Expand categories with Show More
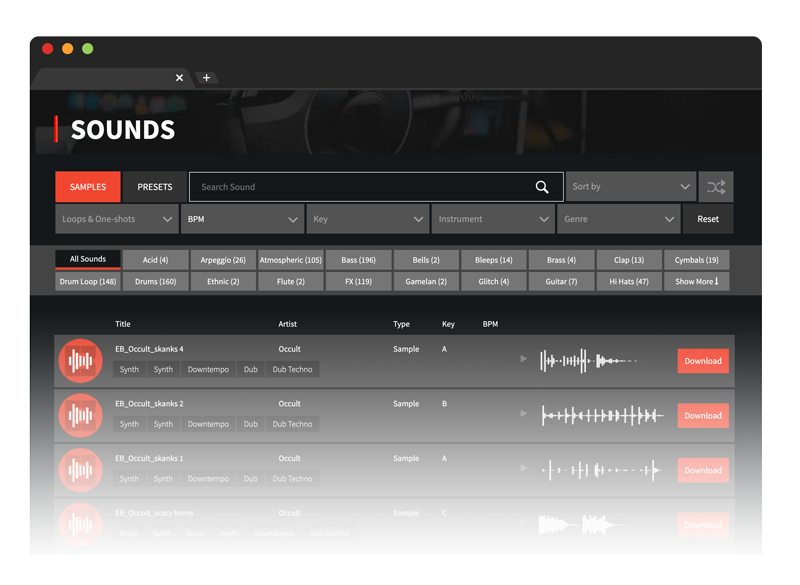Screen dimensions: 800x585 pos(696,282)
